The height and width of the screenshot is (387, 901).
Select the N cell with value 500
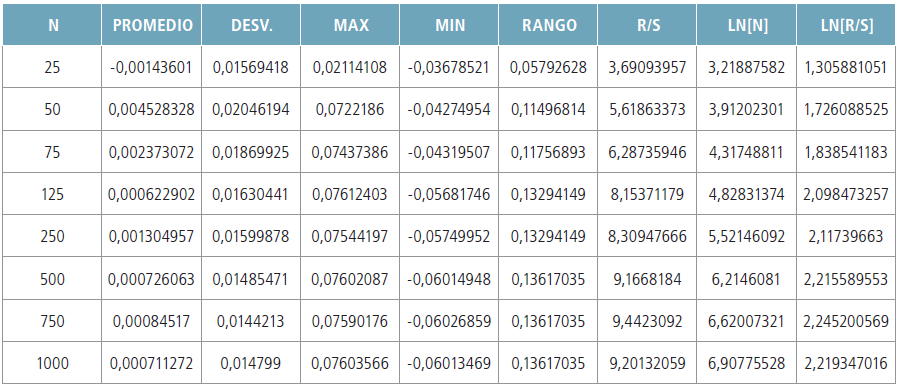coord(52,279)
